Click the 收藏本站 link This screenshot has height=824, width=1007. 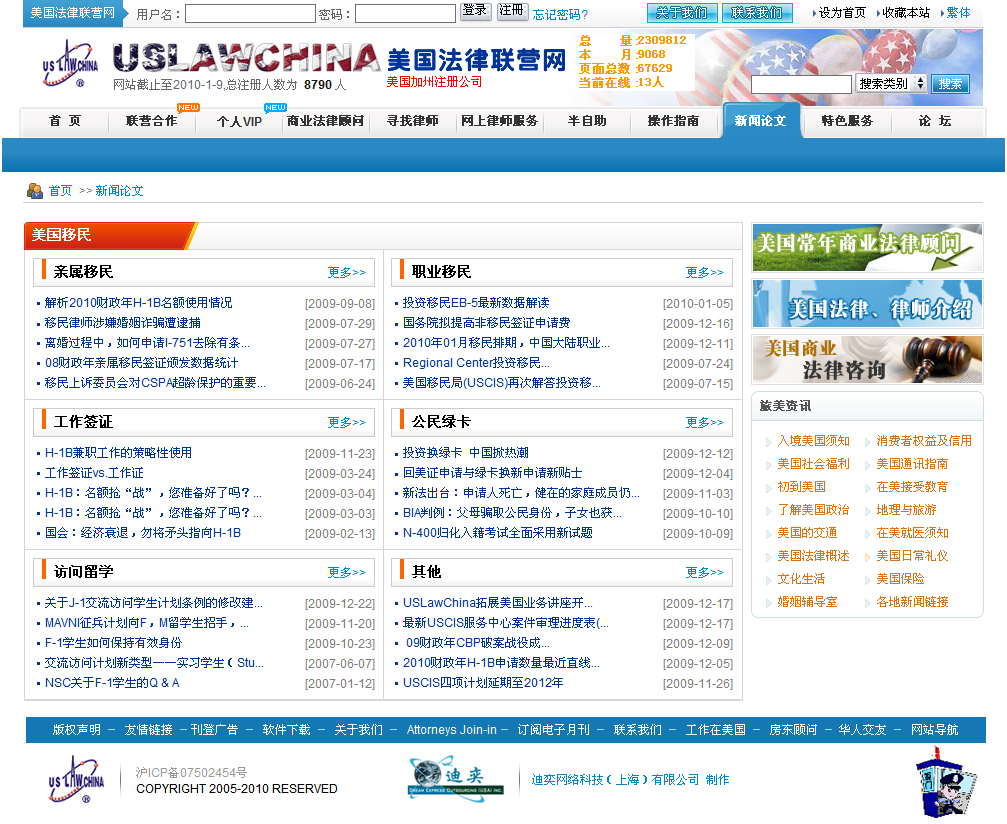(x=906, y=13)
